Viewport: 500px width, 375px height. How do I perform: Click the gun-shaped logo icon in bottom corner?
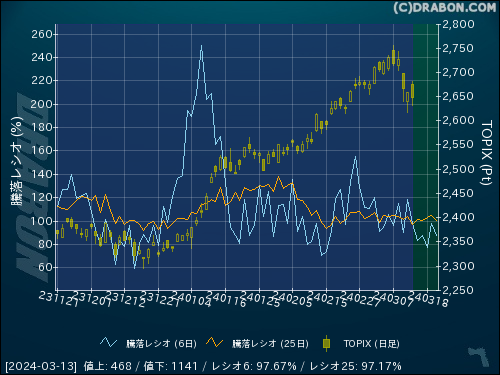coord(479,357)
